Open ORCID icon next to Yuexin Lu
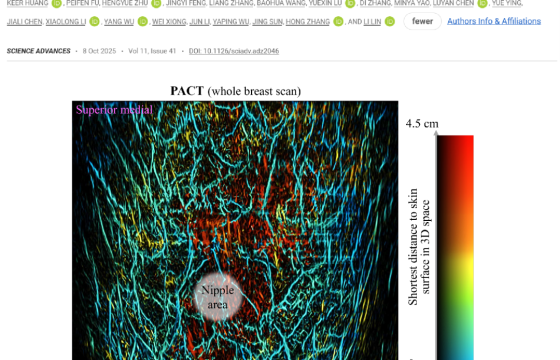This screenshot has width=560, height=360. click(x=350, y=3)
